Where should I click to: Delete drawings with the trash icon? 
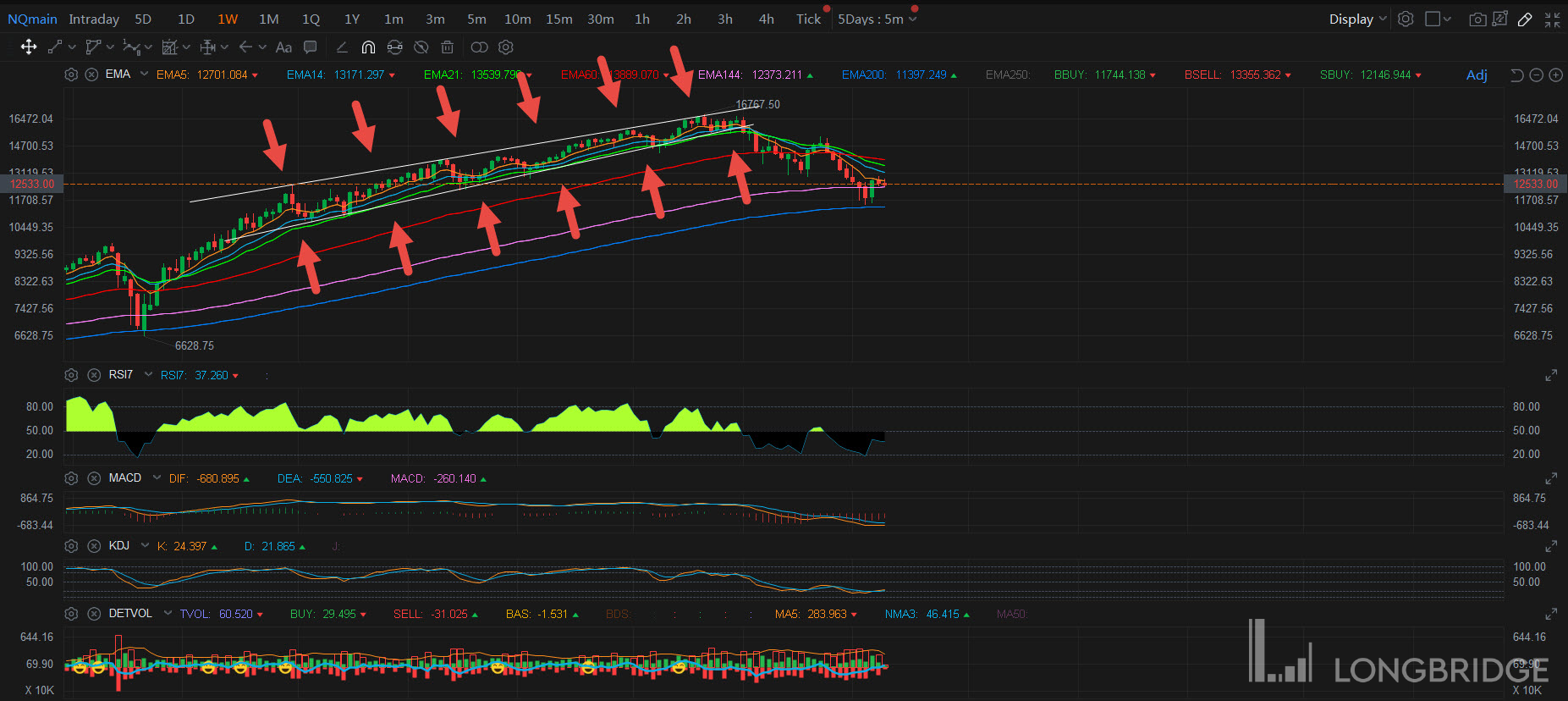click(448, 47)
